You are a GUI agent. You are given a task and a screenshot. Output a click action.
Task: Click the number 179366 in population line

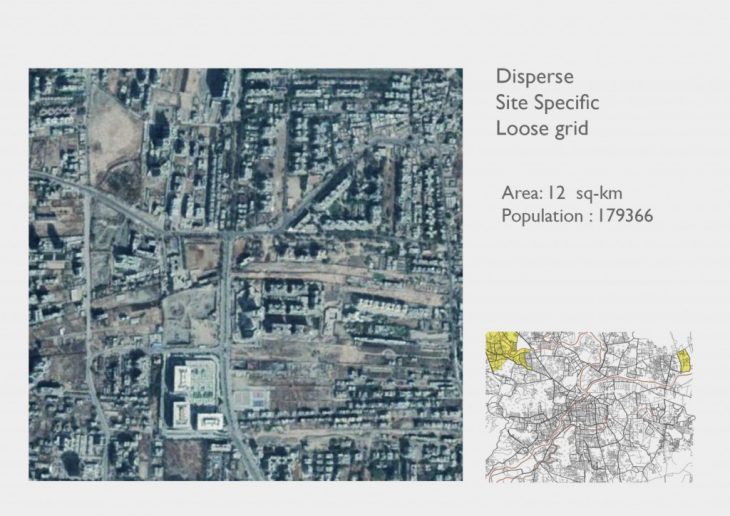coord(618,216)
